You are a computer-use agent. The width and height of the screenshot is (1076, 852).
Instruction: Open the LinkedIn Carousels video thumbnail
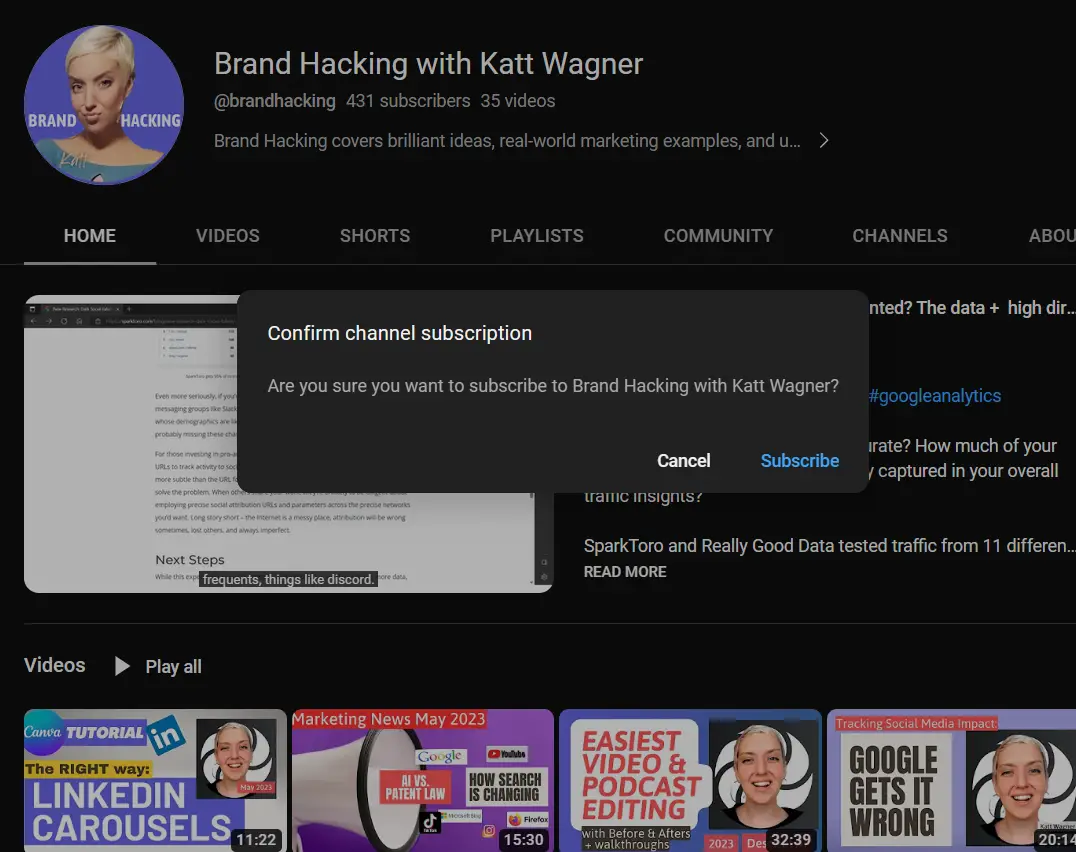(x=155, y=781)
